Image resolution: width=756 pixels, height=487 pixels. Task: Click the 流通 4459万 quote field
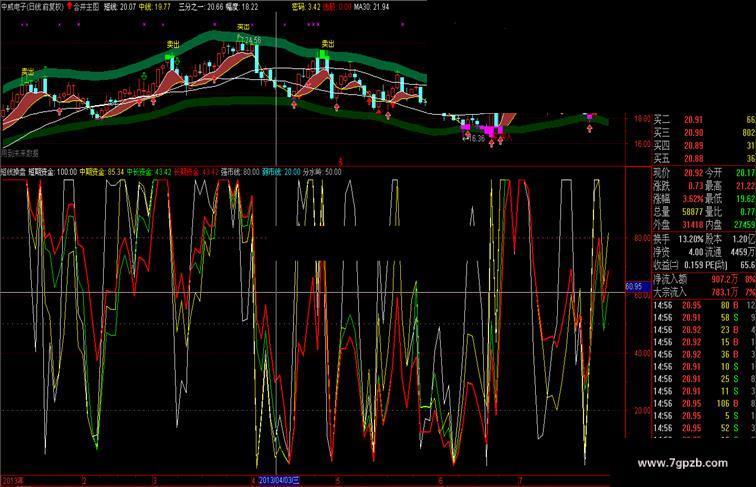[730, 252]
